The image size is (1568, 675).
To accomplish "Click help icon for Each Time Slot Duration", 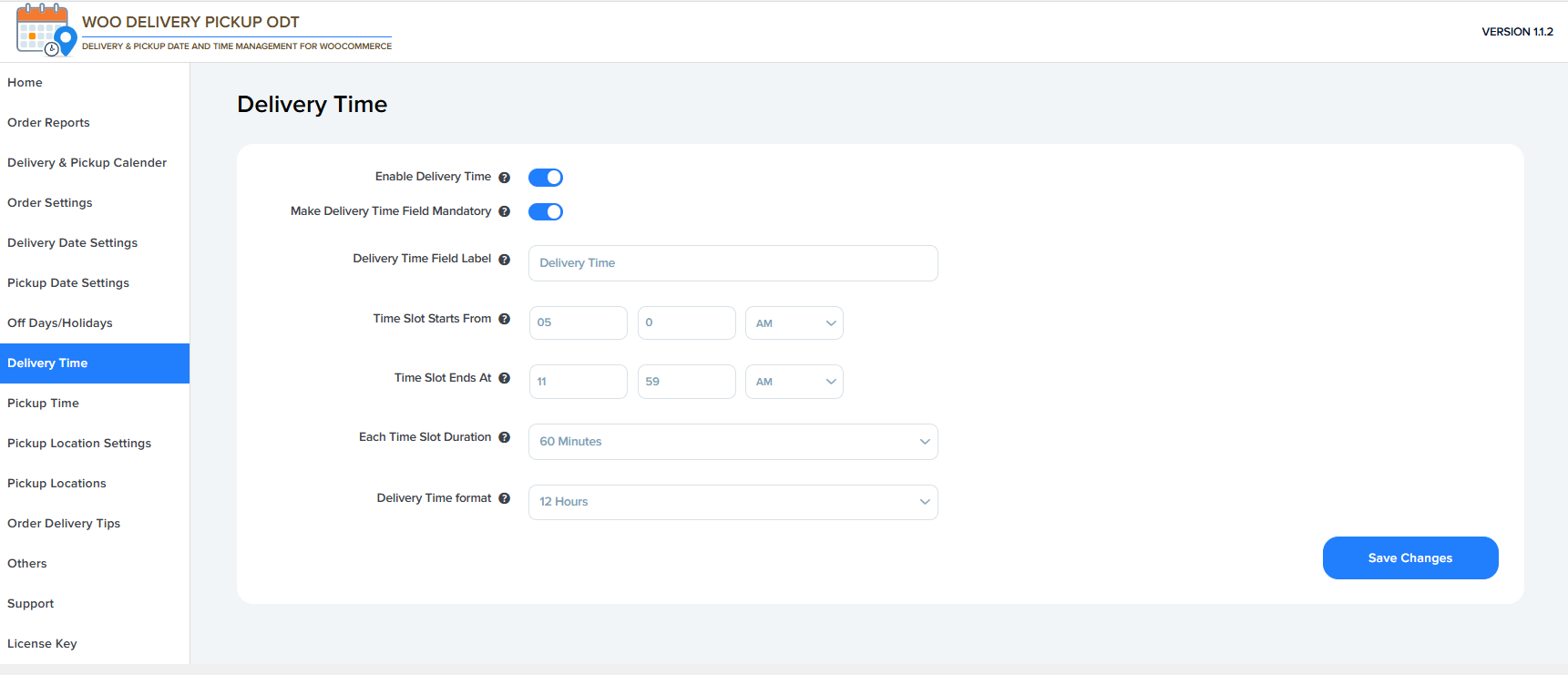I will coord(504,437).
